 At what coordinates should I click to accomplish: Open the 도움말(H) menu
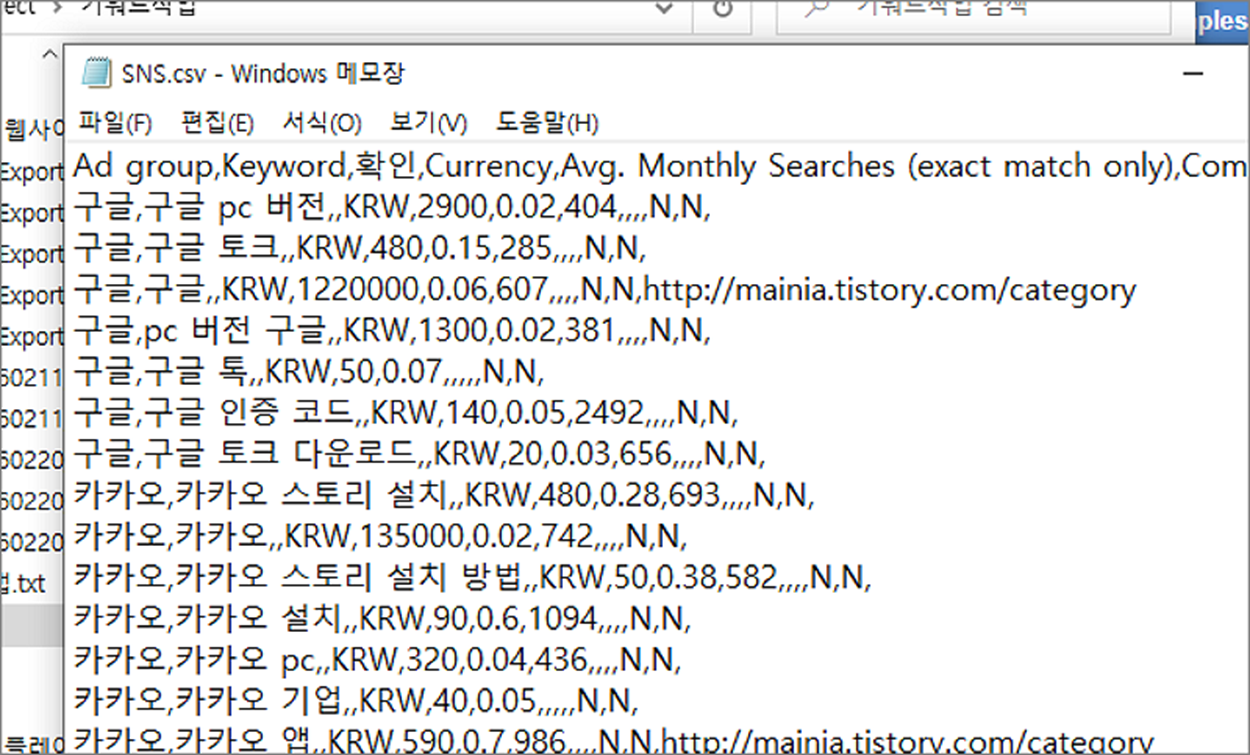click(x=547, y=123)
